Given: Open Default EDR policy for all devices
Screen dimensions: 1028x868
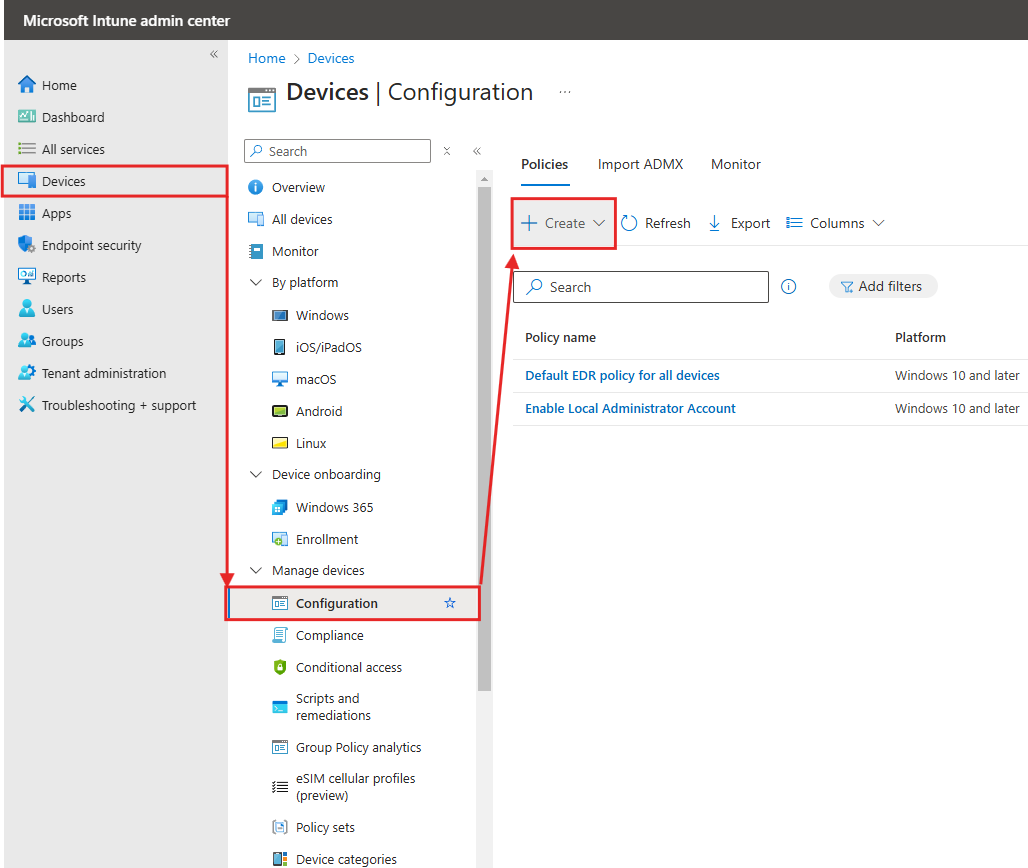Looking at the screenshot, I should coord(622,376).
